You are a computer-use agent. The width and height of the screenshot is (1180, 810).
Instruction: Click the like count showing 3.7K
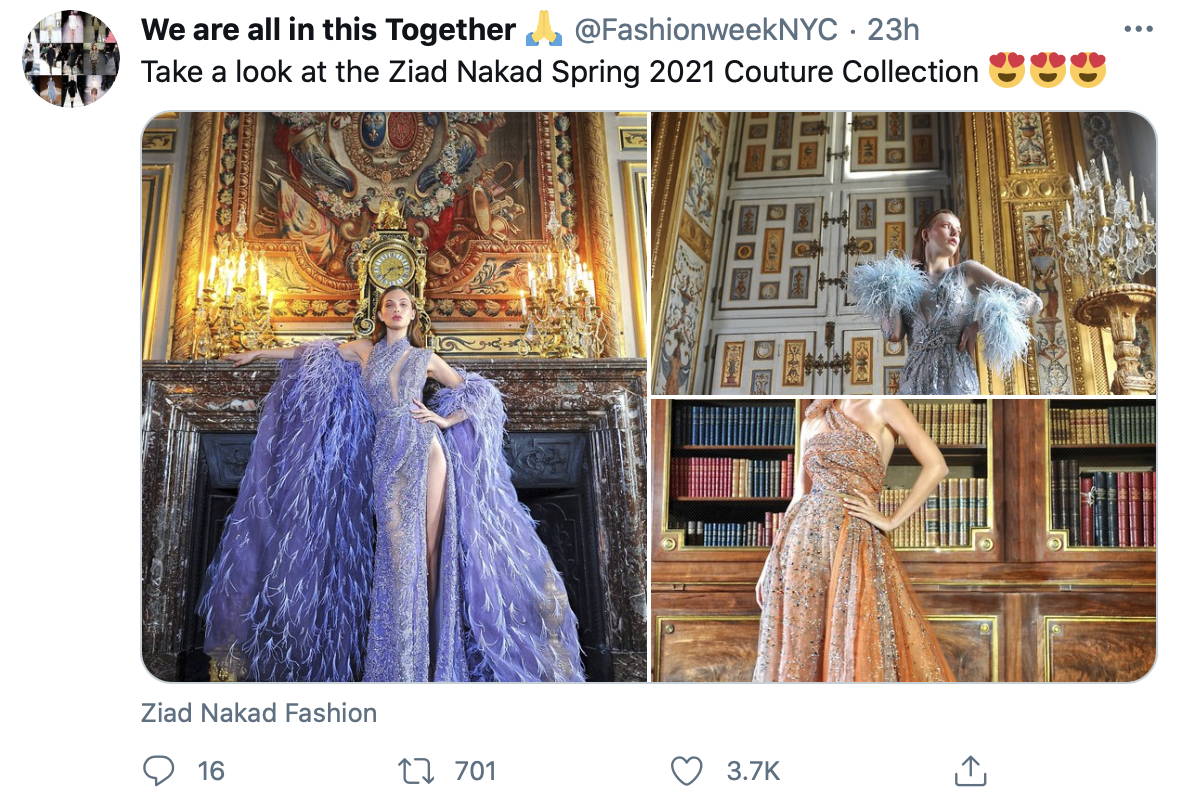753,771
